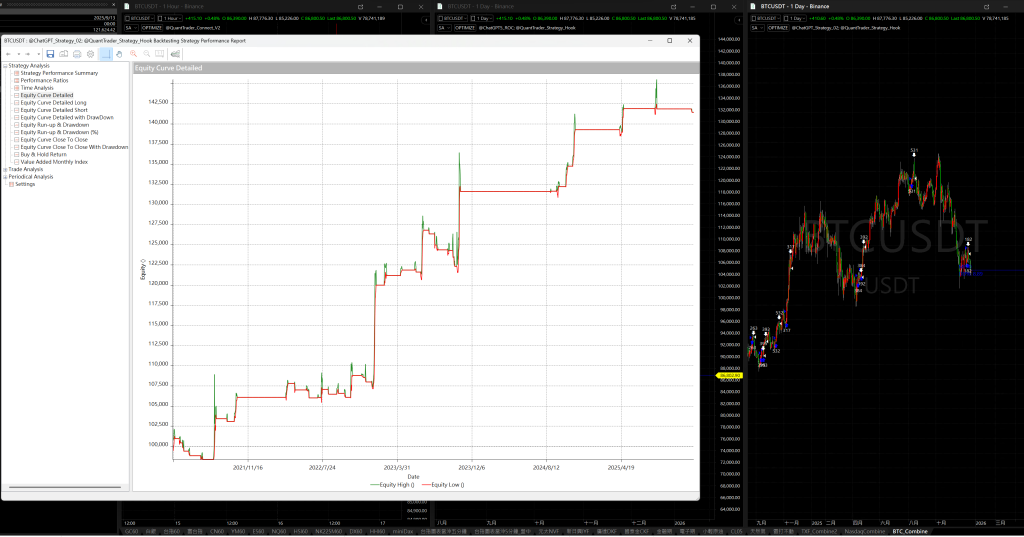
Task: Click the Print report icon
Action: [77, 54]
